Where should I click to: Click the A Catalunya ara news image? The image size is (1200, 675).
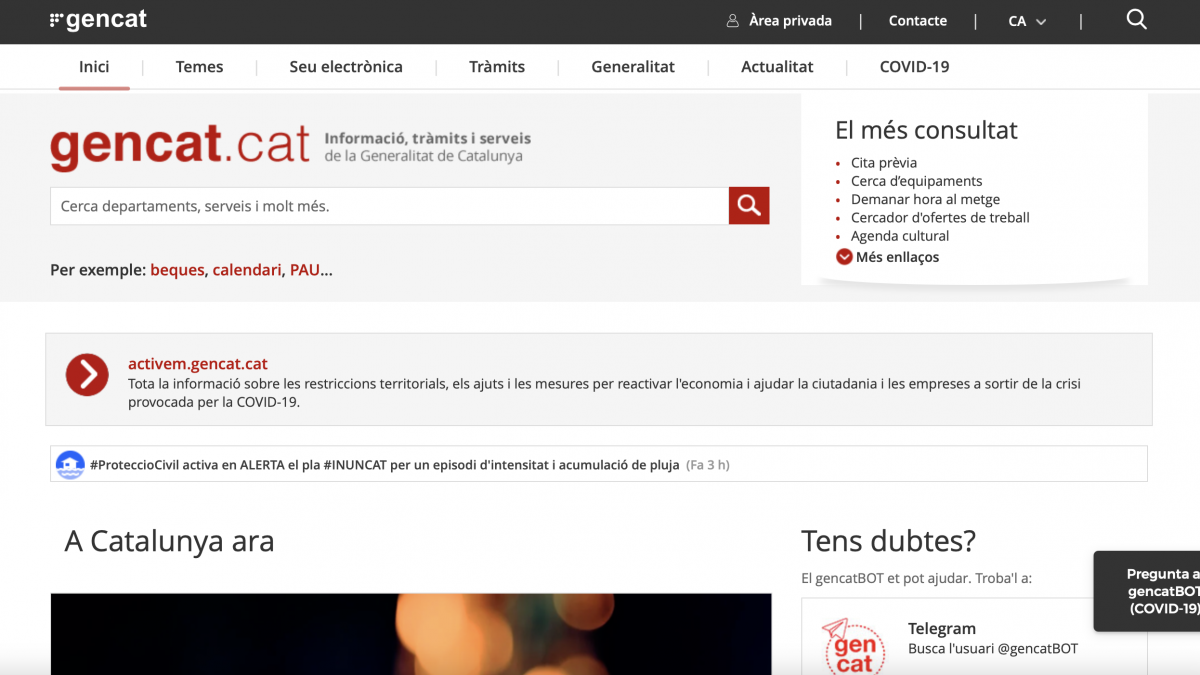[x=411, y=634]
